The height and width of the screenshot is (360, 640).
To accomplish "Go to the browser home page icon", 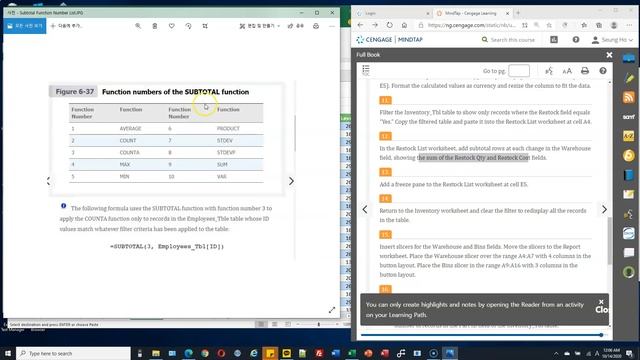I will (404, 25).
